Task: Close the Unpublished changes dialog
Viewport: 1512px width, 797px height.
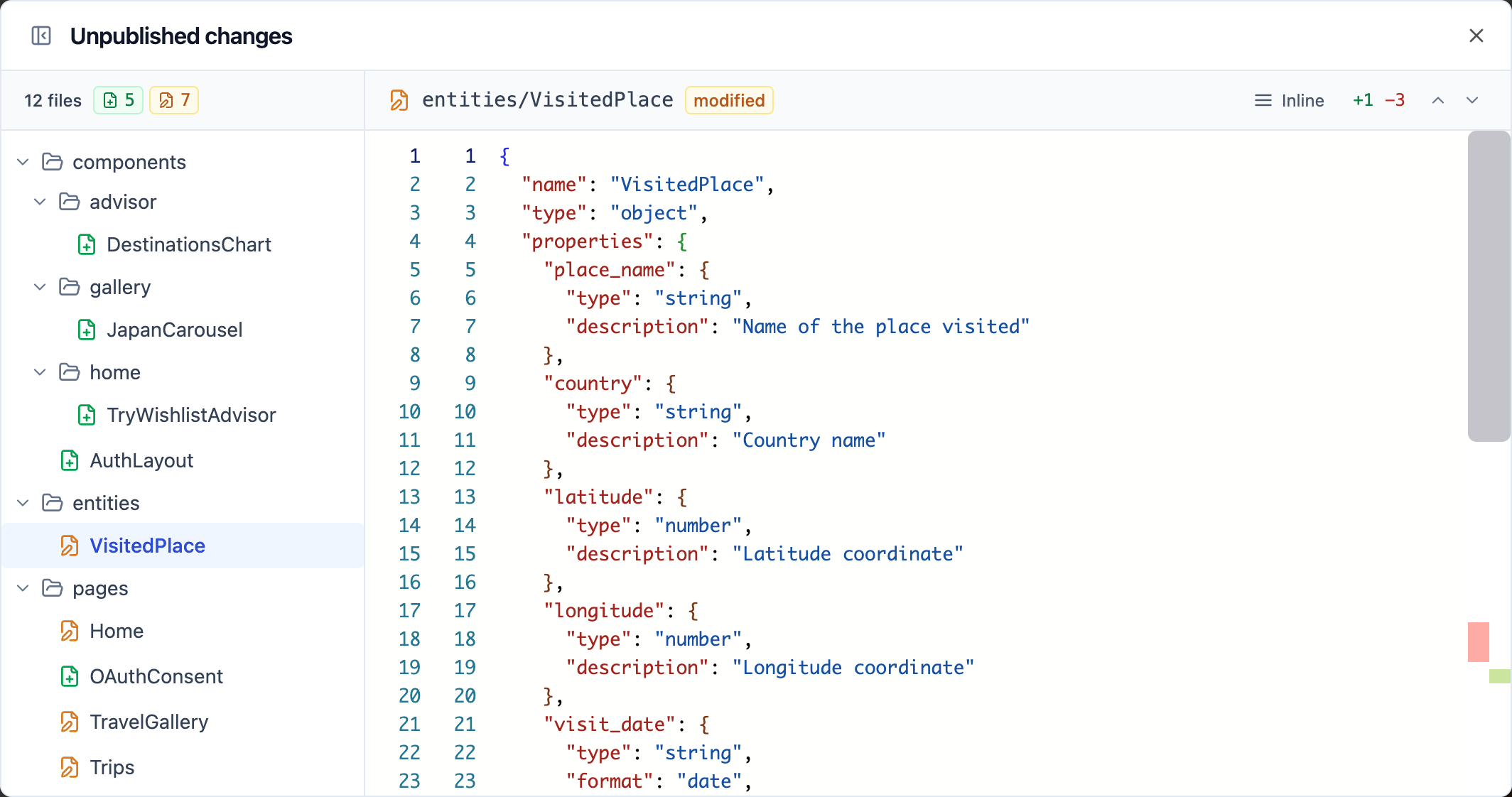Action: click(x=1476, y=36)
